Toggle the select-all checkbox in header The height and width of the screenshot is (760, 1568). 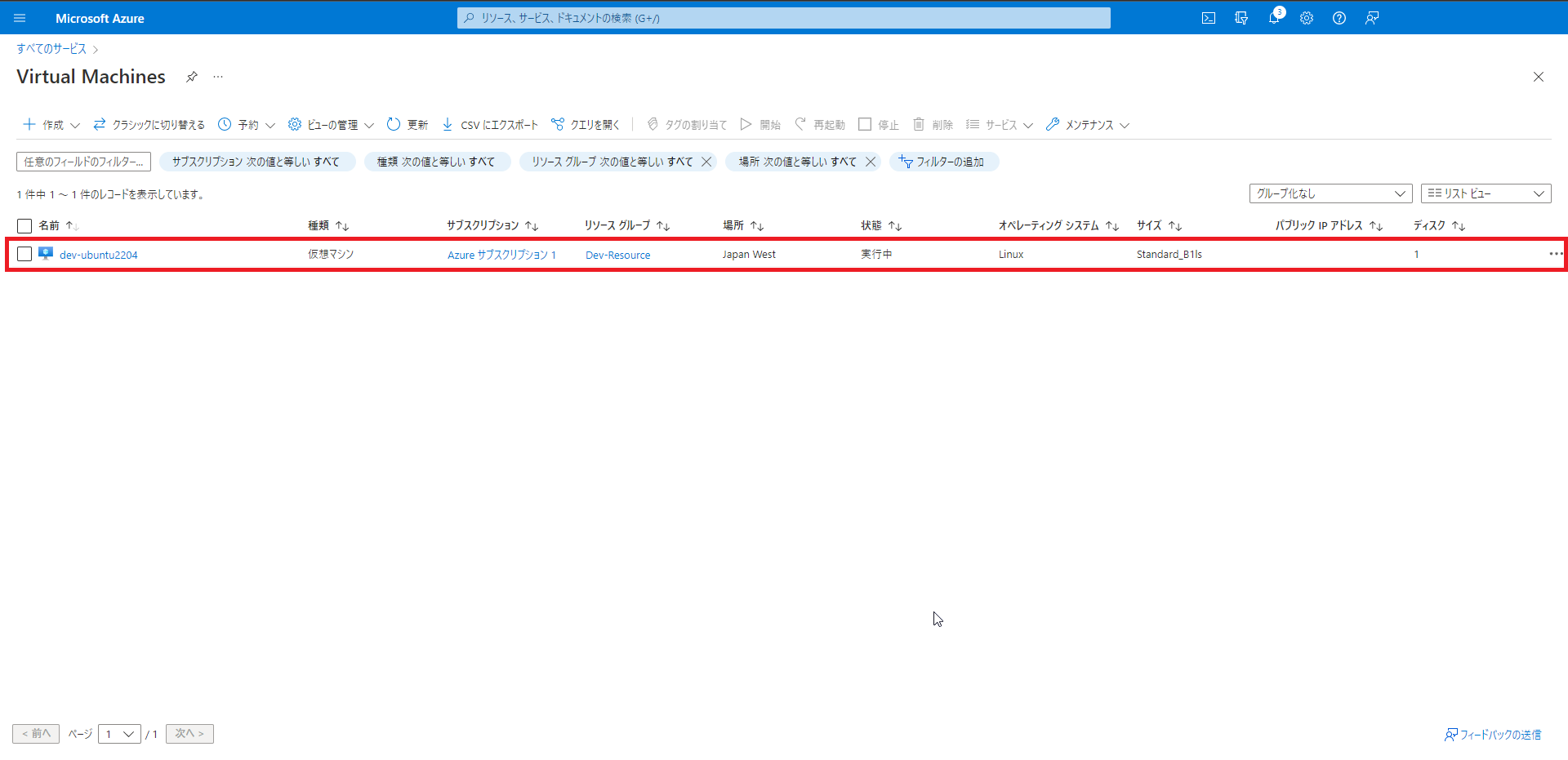(x=24, y=226)
